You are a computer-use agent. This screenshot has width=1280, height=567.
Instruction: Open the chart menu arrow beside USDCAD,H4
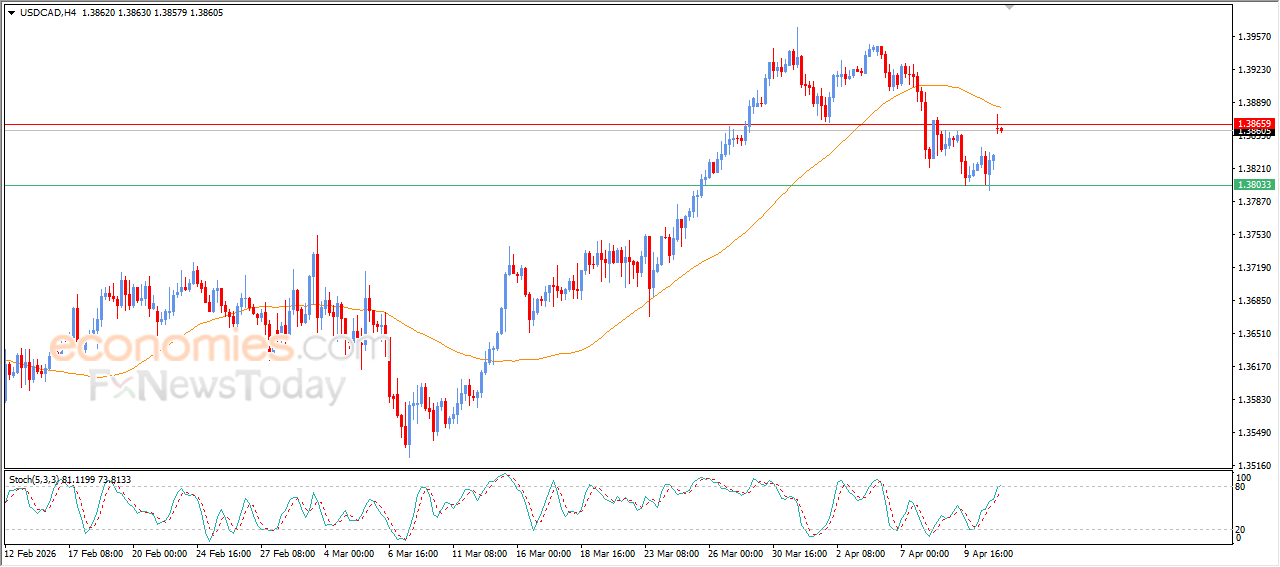point(11,13)
